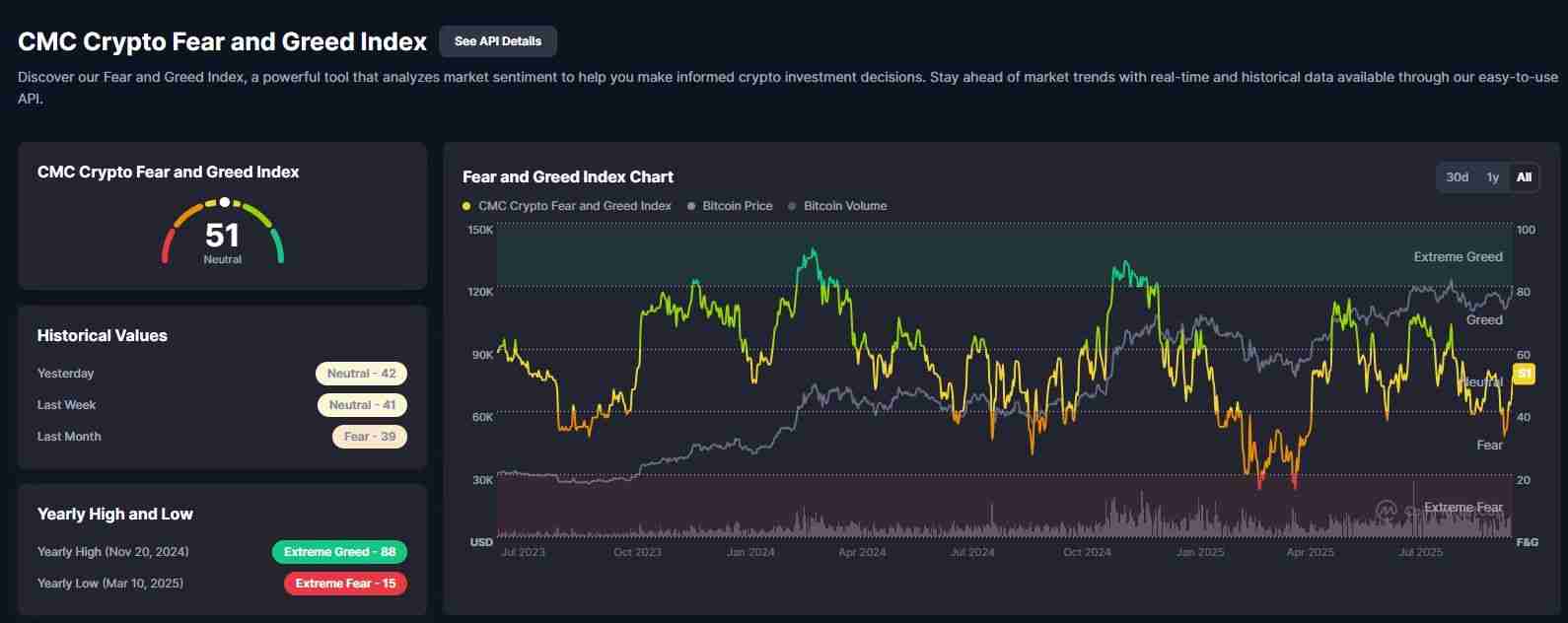Click the Neutral - 41 last week badge
1568x623 pixels.
(362, 405)
